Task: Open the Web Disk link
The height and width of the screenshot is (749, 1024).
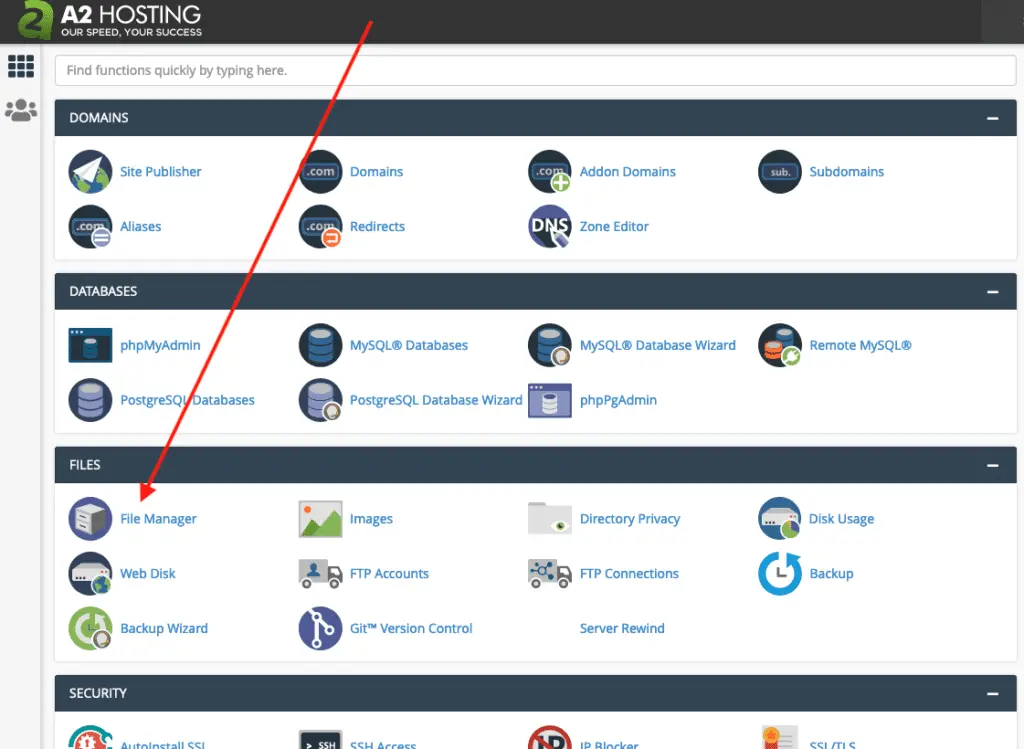Action: click(148, 573)
